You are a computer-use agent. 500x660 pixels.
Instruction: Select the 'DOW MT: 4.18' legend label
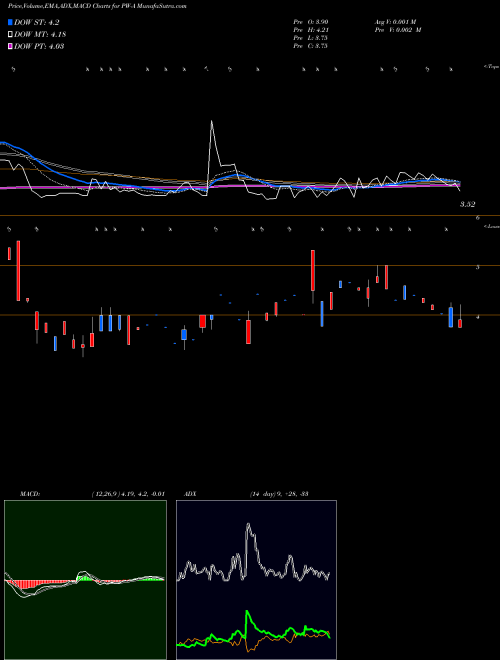pyautogui.click(x=40, y=35)
